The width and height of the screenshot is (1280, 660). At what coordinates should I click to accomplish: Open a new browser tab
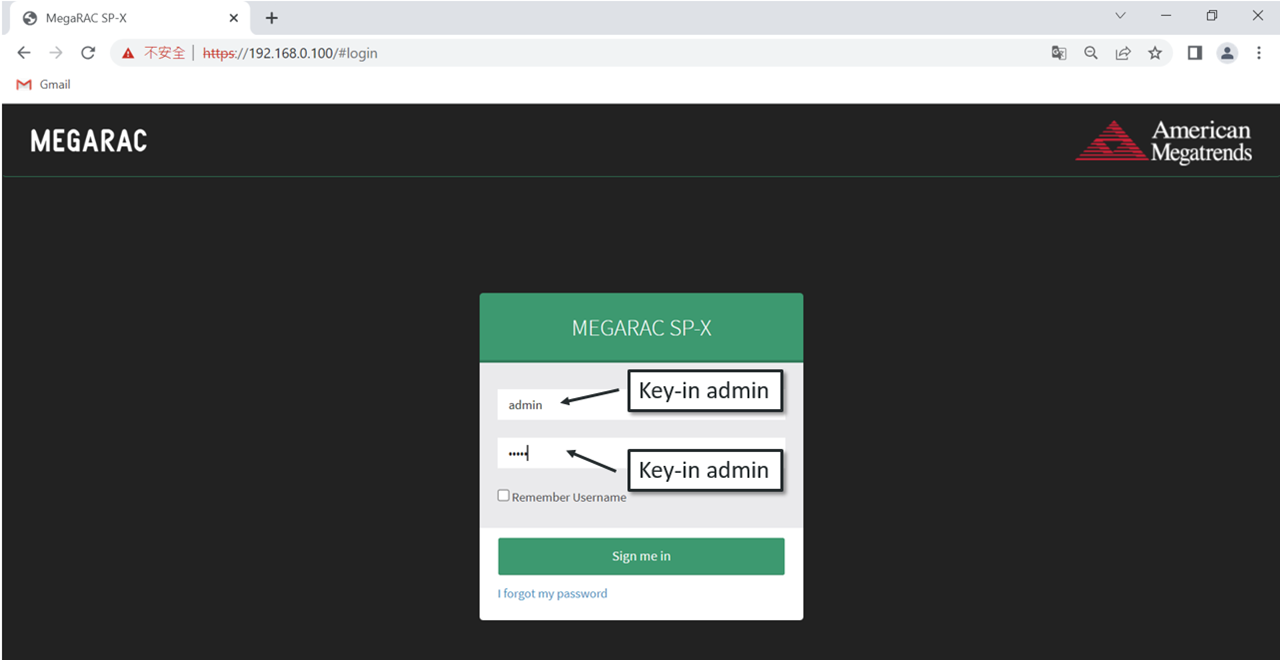pyautogui.click(x=271, y=18)
